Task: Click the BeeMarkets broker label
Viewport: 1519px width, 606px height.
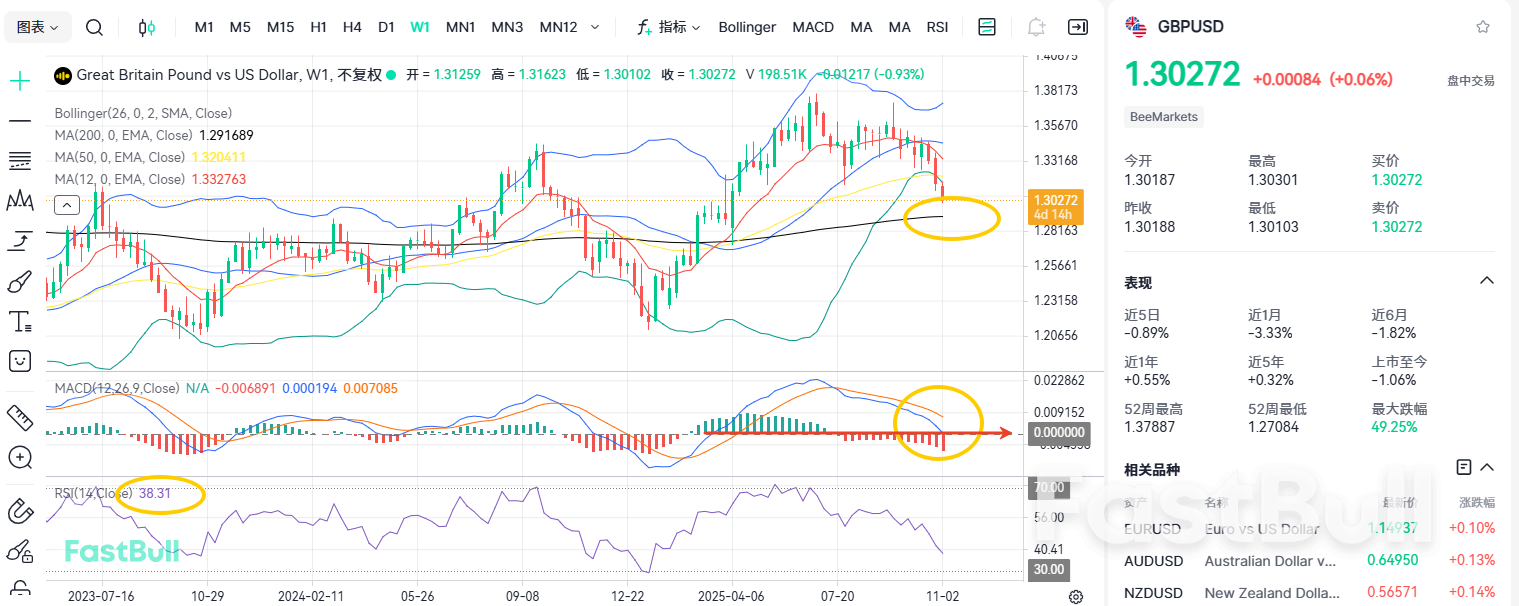Action: [1163, 117]
